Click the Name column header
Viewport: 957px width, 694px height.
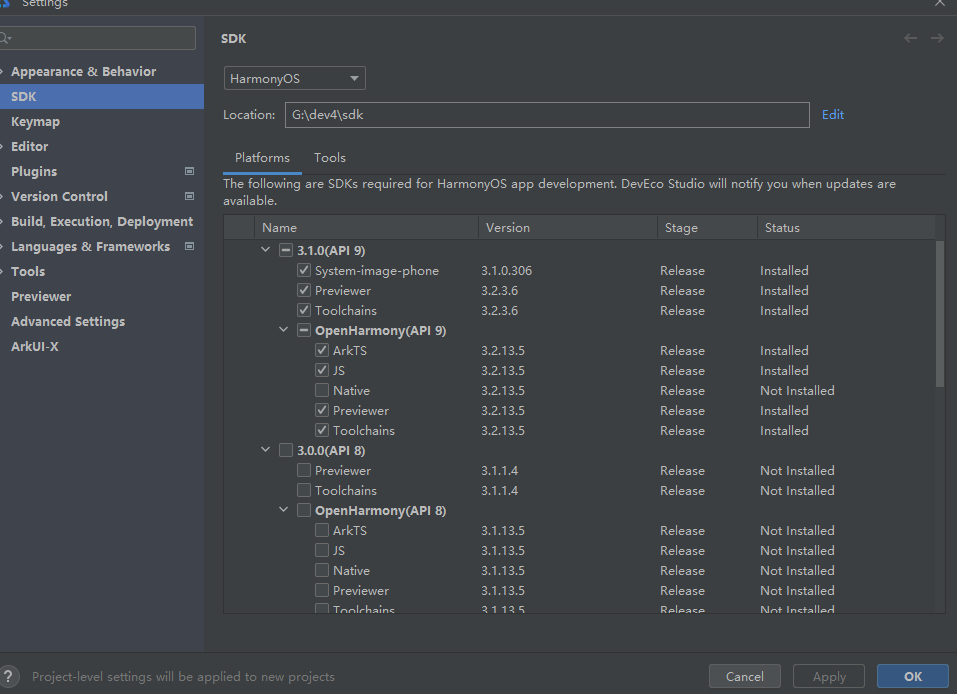pyautogui.click(x=366, y=227)
